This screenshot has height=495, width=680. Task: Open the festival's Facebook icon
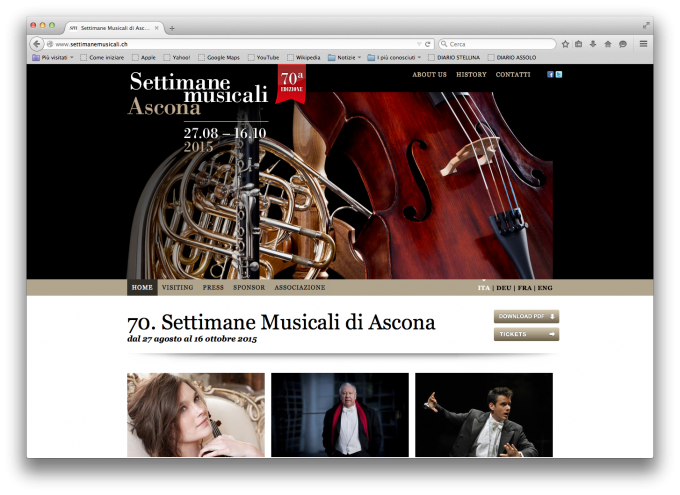point(550,75)
